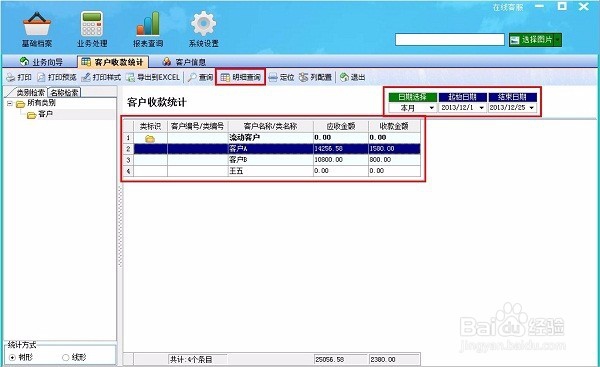Export the report via 导出到EXCEL
The image size is (600, 367).
pyautogui.click(x=153, y=77)
